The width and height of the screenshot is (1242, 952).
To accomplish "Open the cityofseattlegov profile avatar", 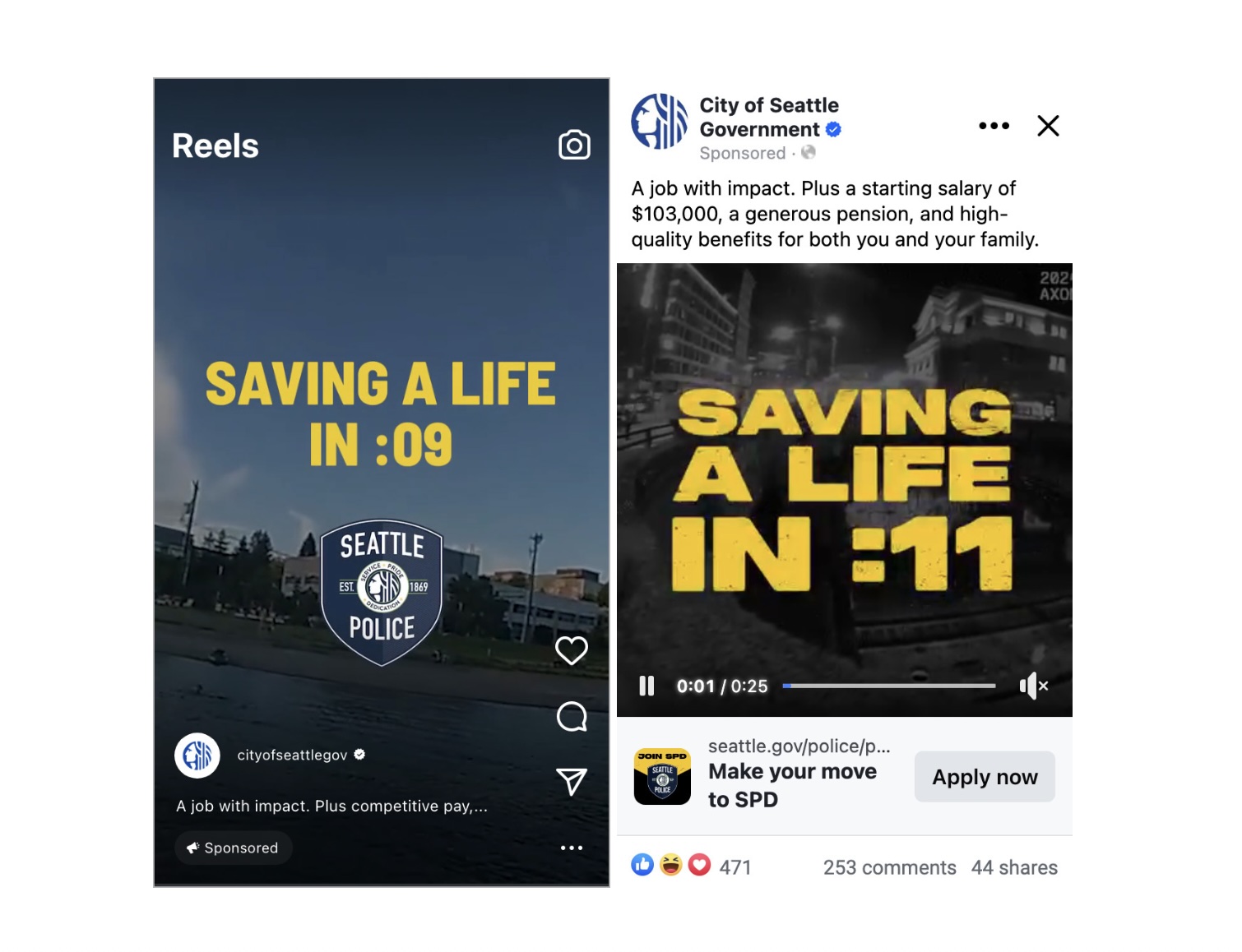I will click(197, 756).
